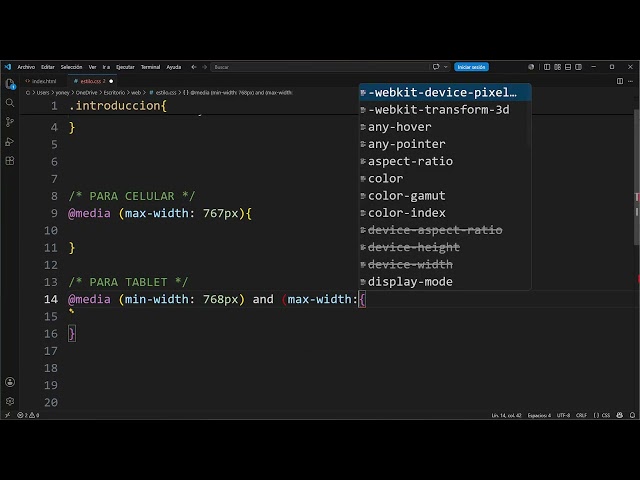The image size is (640, 480).
Task: Open the Terminal menu
Action: [x=151, y=67]
